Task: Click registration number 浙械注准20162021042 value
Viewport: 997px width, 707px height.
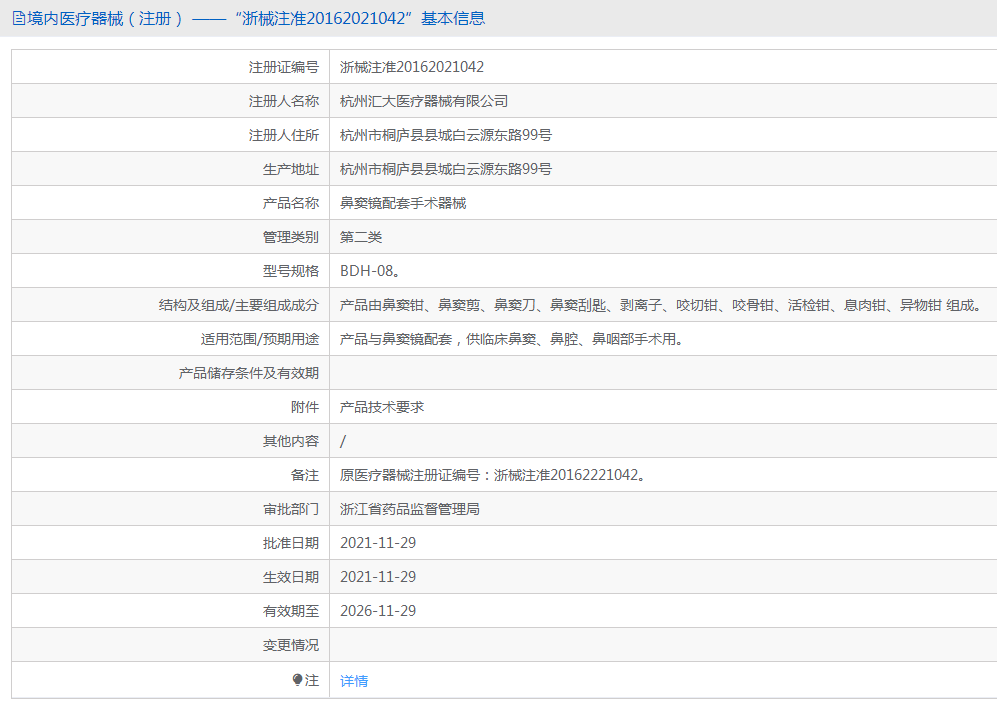Action: [x=412, y=67]
